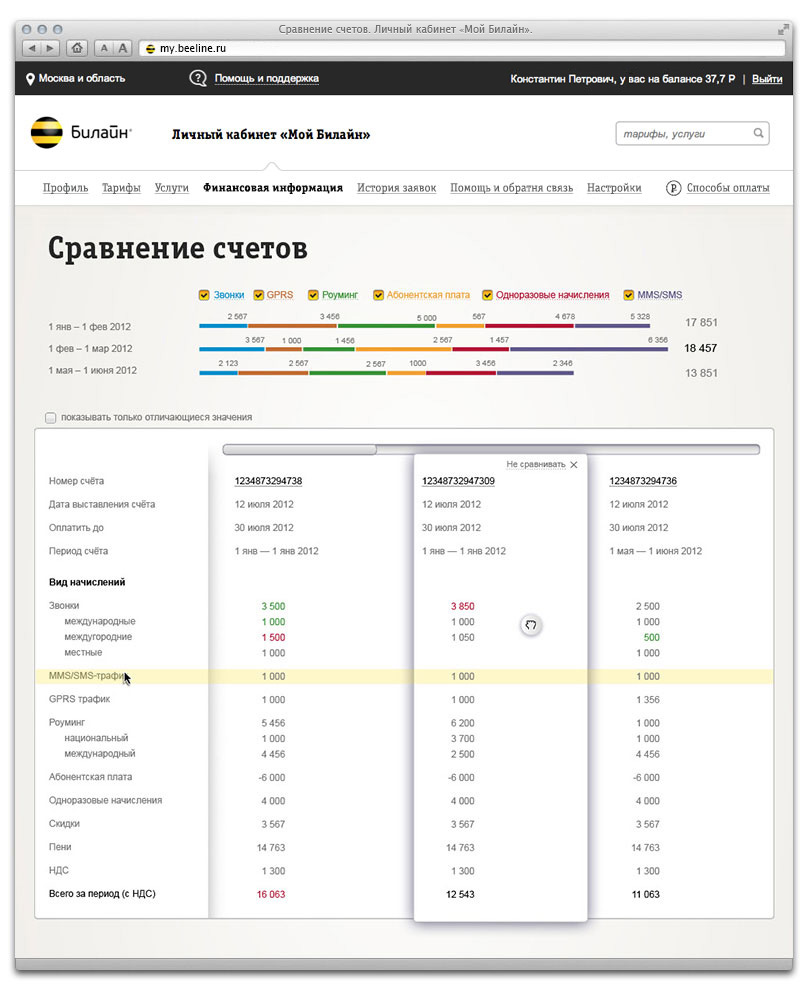
Task: Click the horizontal scrollbar thumb above table
Action: coord(300,450)
